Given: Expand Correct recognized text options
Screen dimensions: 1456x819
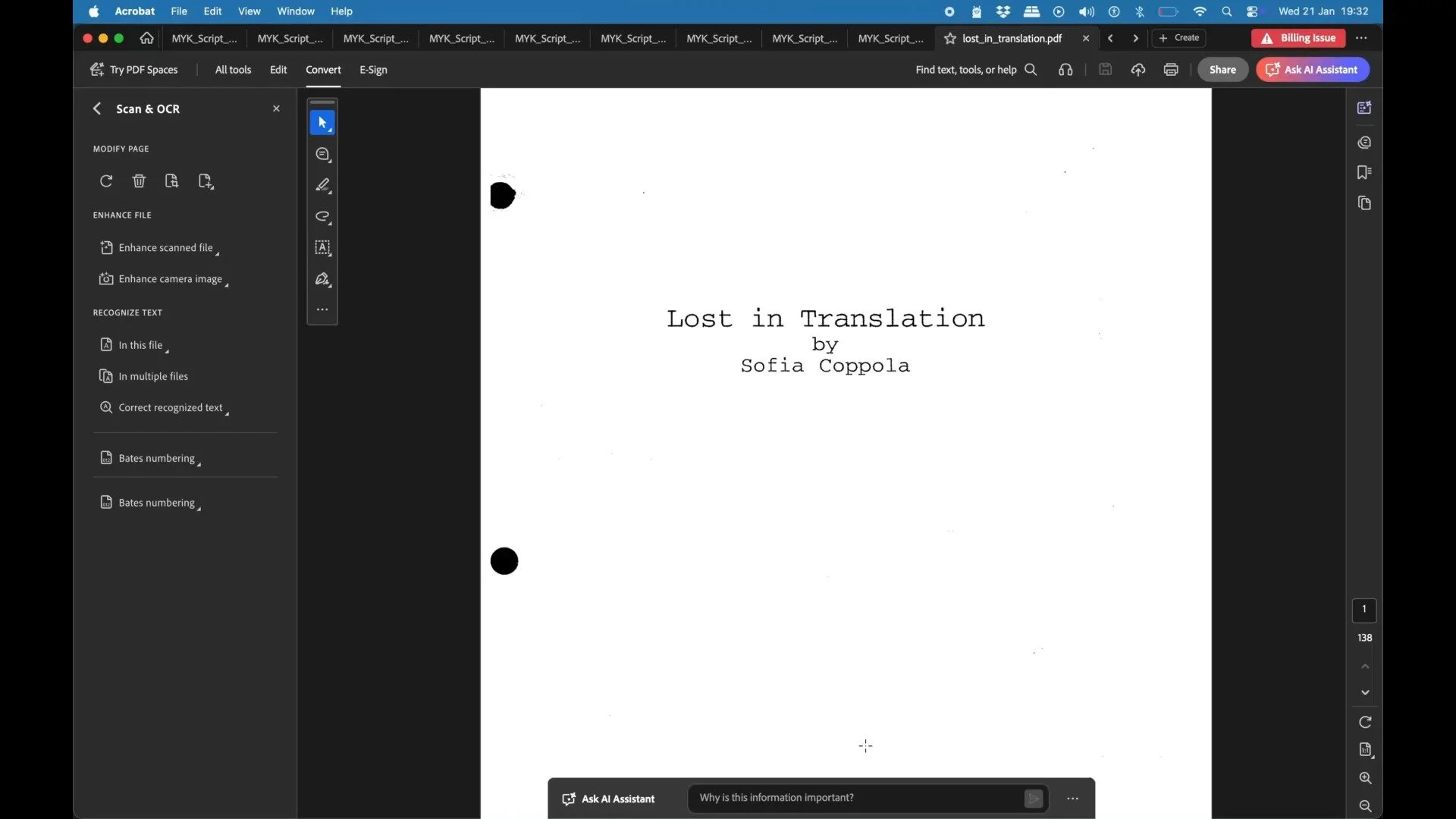Looking at the screenshot, I should pyautogui.click(x=171, y=408).
